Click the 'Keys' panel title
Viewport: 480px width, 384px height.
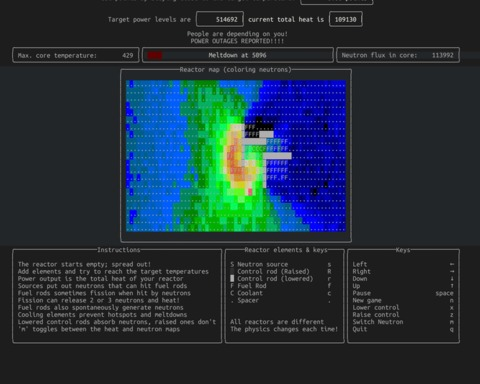click(403, 250)
